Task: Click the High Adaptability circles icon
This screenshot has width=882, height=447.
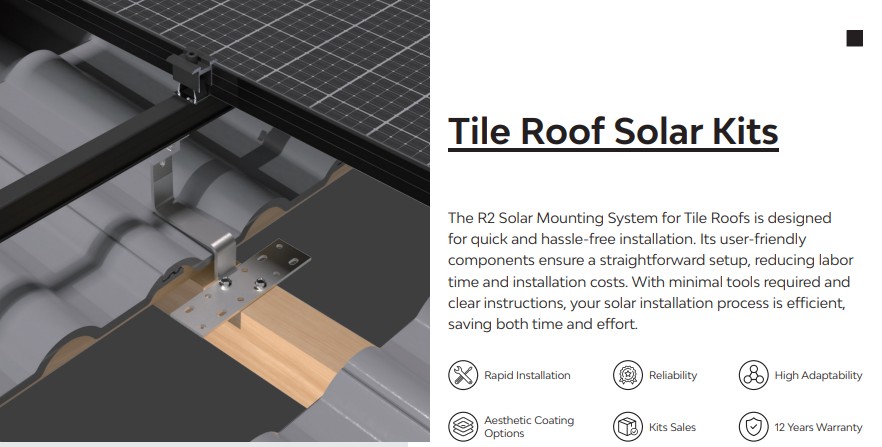Action: click(753, 375)
